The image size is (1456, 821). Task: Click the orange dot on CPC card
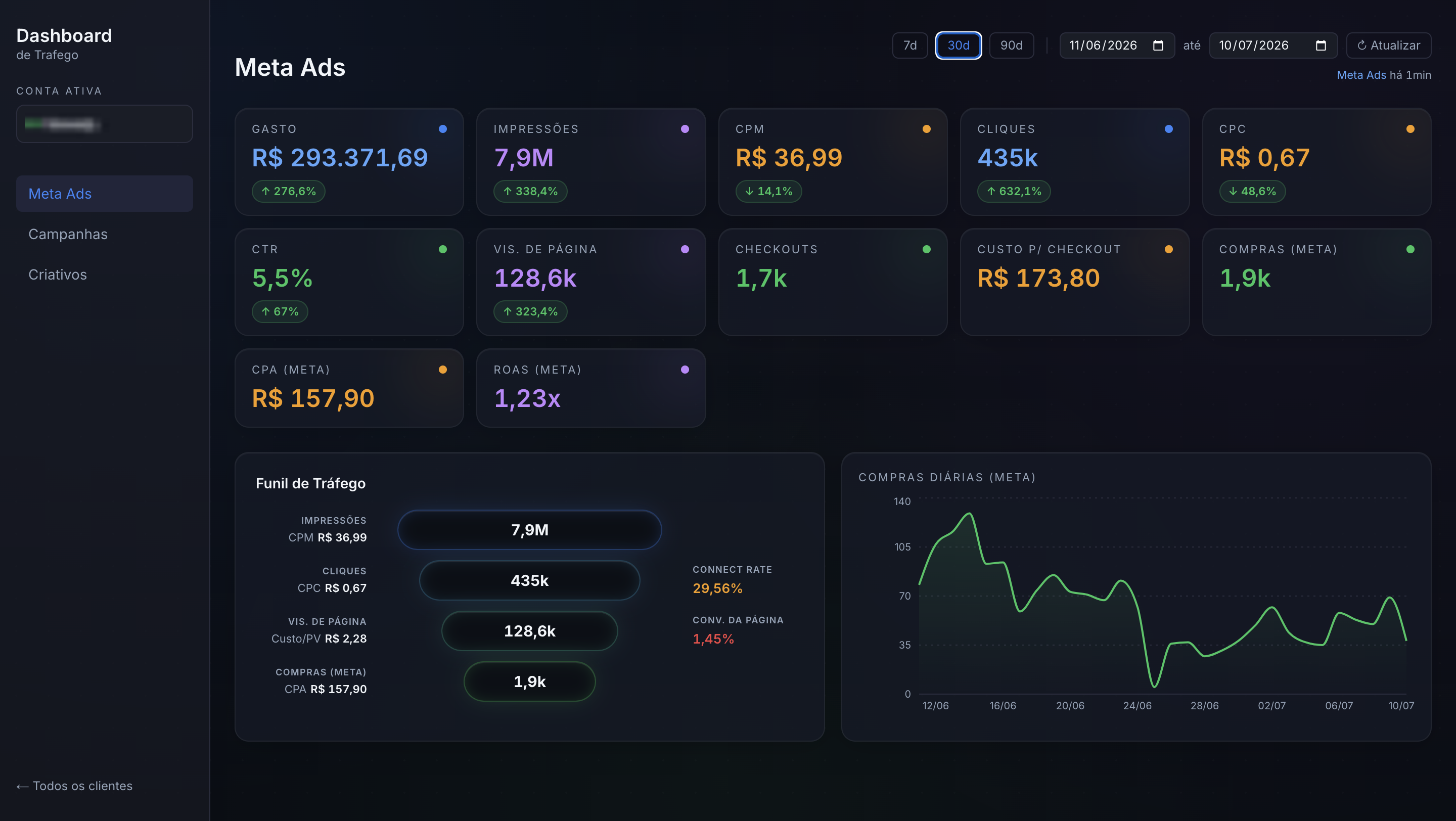coord(1410,129)
